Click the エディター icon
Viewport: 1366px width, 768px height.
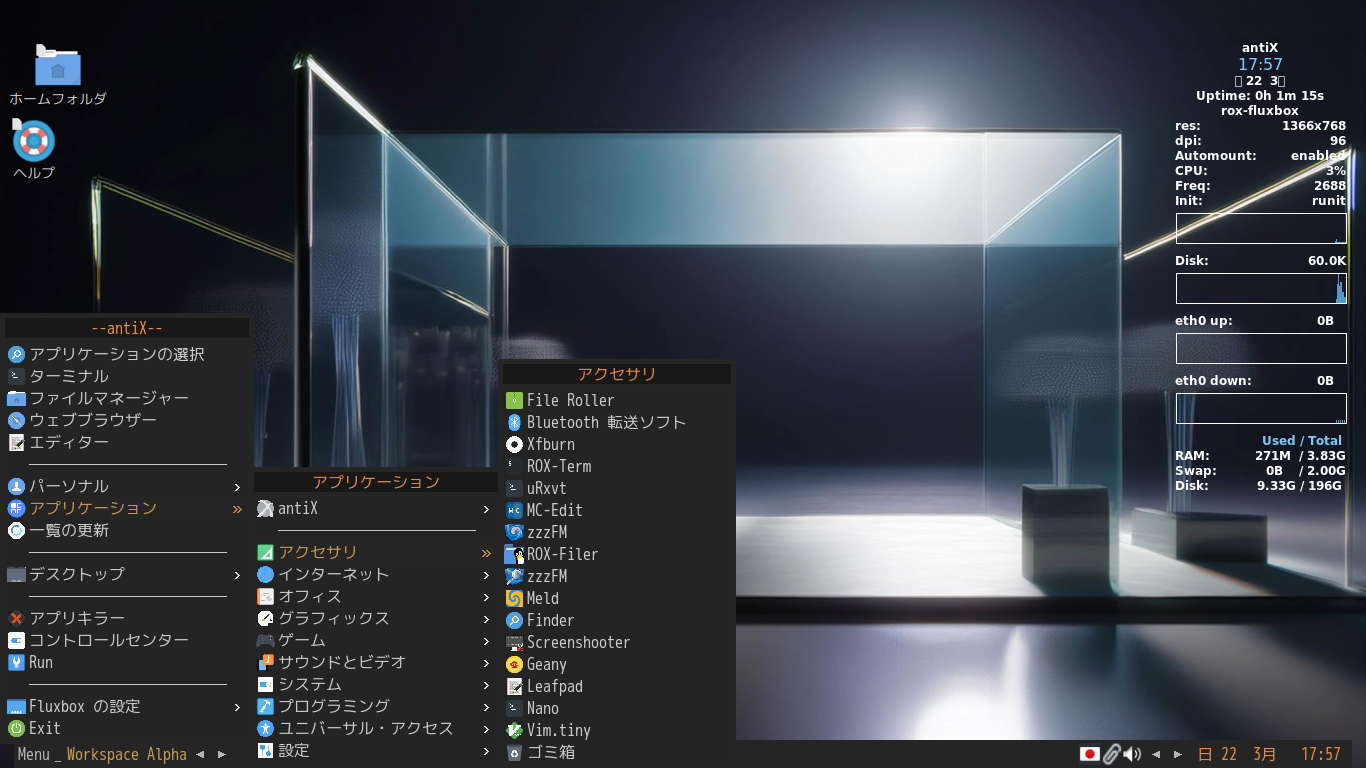coord(16,442)
